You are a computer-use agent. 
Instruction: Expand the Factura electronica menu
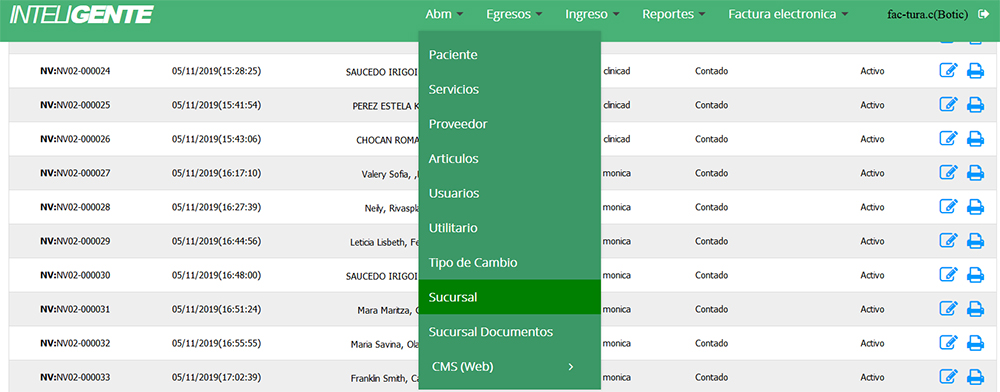pyautogui.click(x=788, y=14)
